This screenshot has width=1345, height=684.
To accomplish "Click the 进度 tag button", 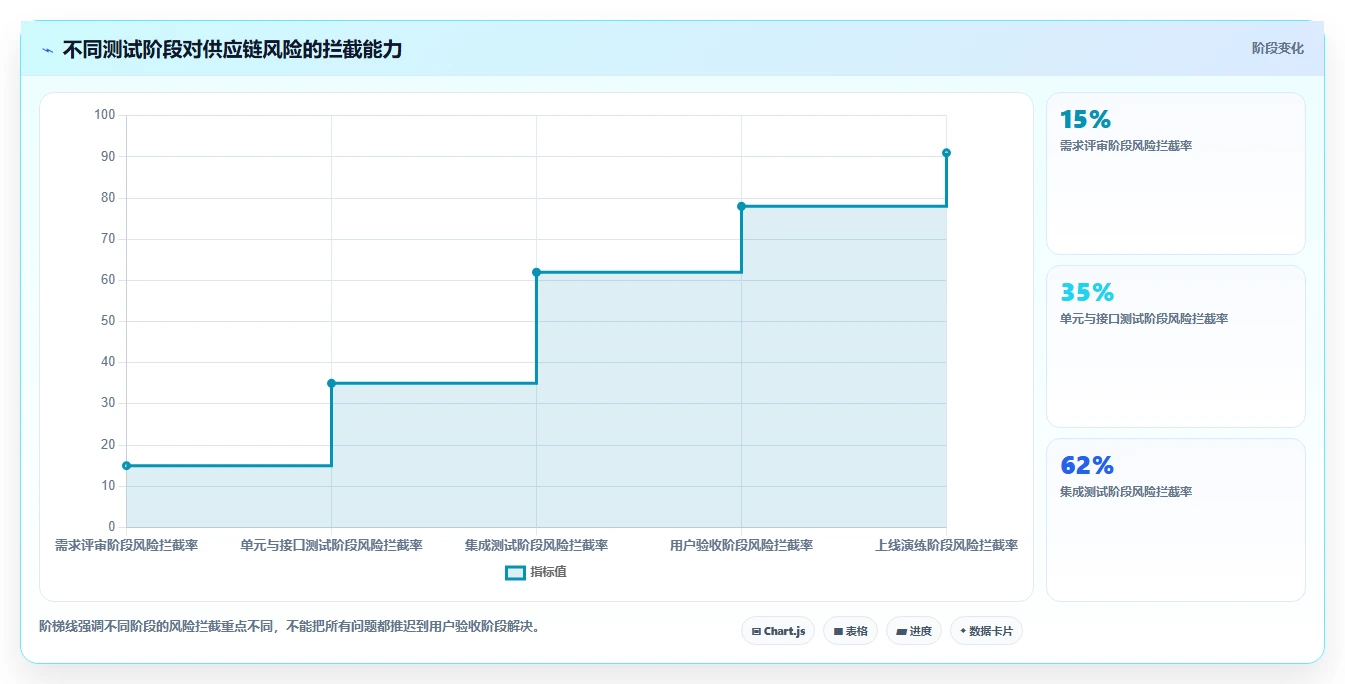I will point(914,631).
